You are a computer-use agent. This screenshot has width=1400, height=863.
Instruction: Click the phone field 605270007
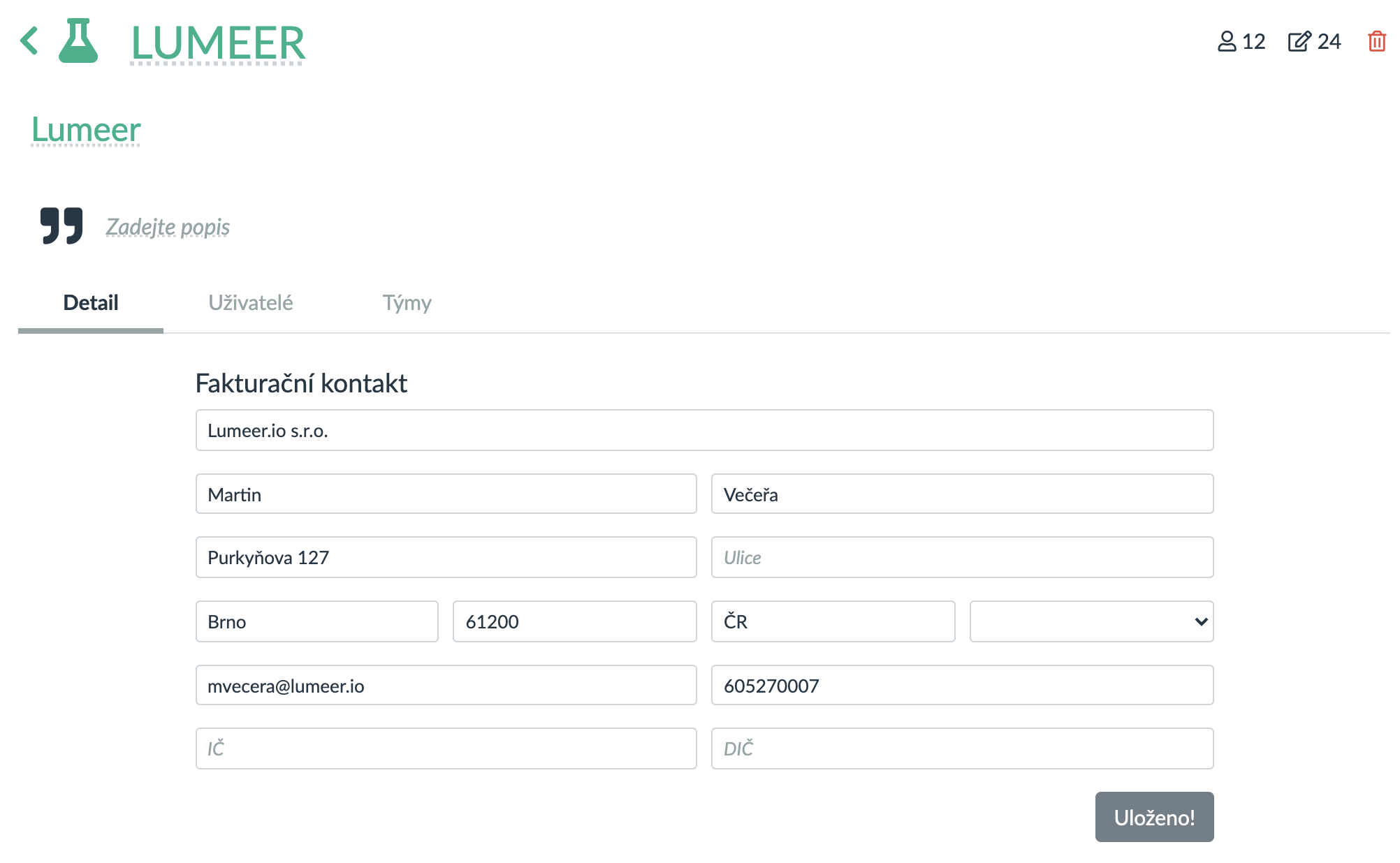point(962,686)
